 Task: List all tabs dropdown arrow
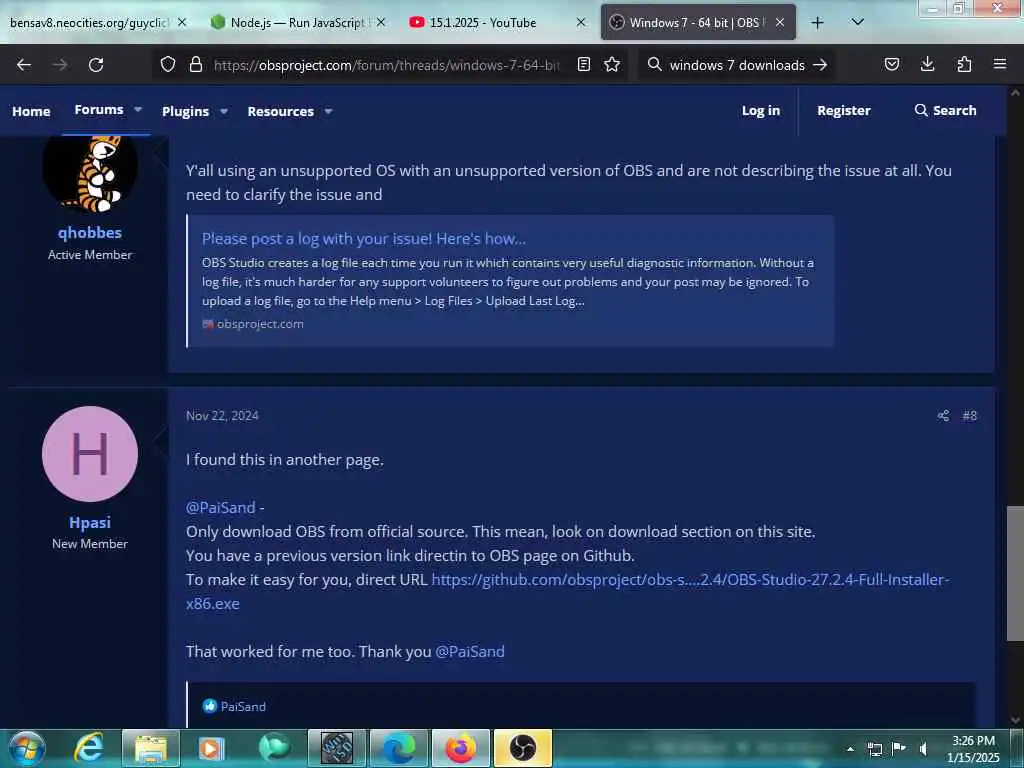point(858,22)
